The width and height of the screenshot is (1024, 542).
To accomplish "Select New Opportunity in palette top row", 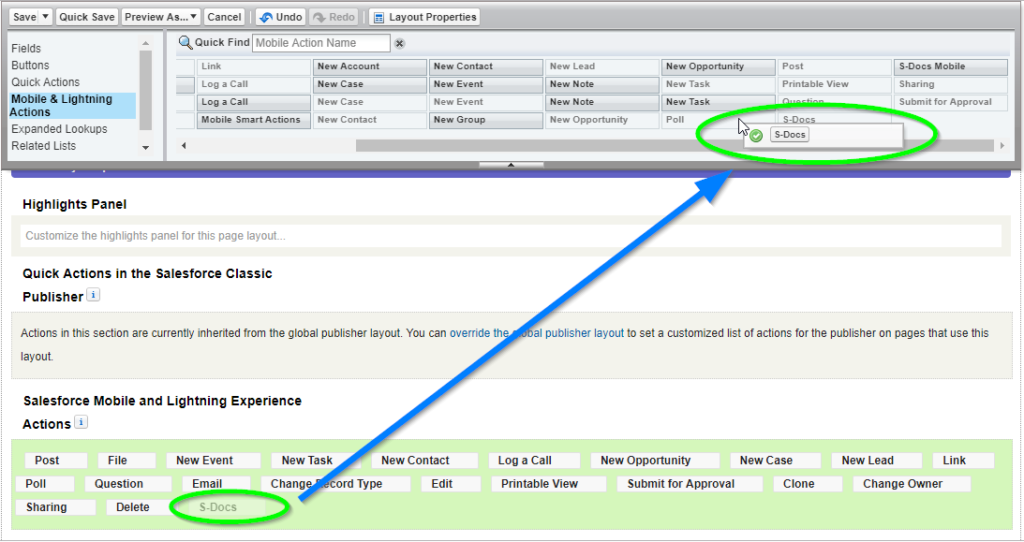I will (718, 67).
